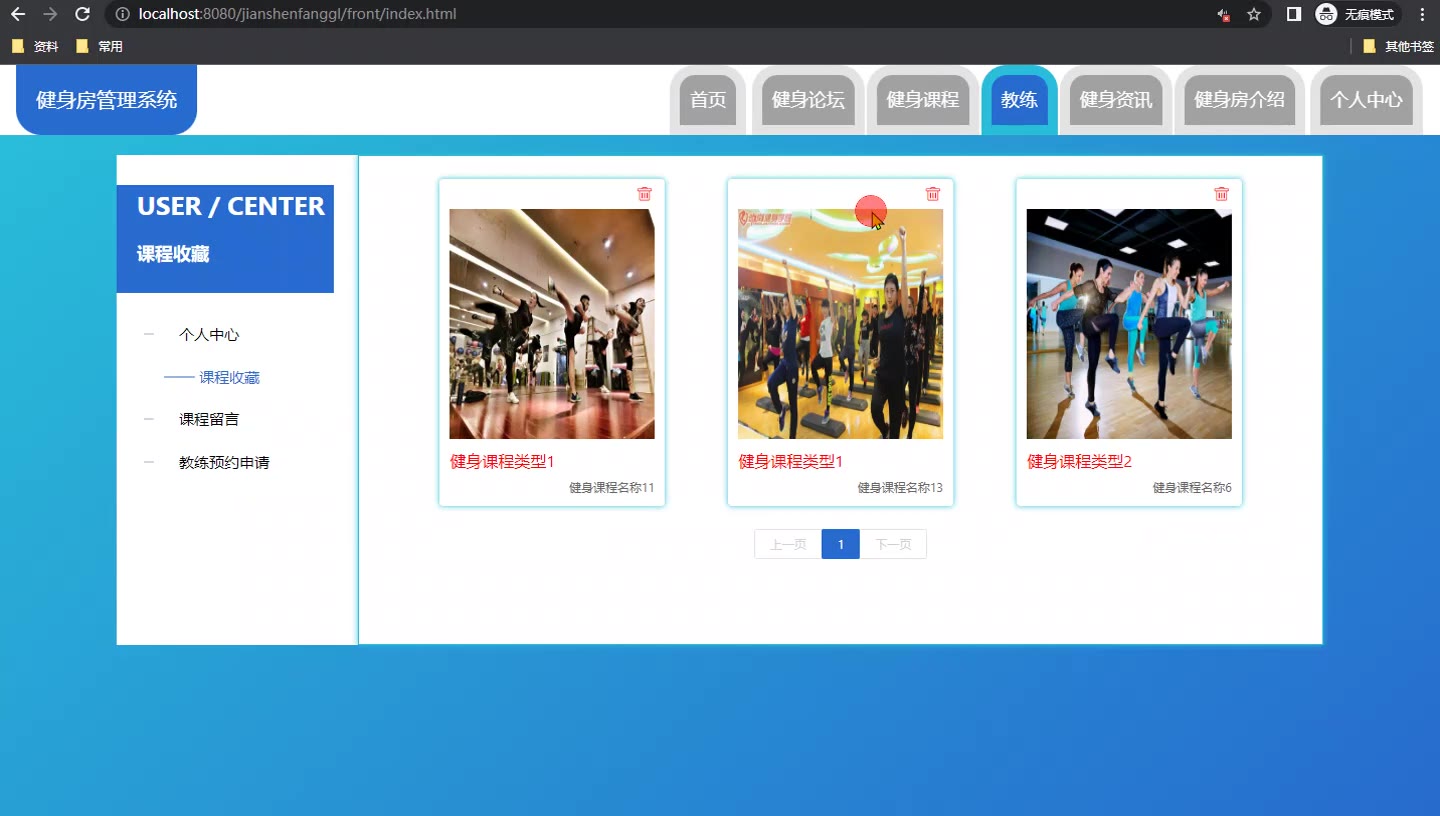Open the 常用 bookmark folder
Image resolution: width=1440 pixels, height=816 pixels.
99,46
